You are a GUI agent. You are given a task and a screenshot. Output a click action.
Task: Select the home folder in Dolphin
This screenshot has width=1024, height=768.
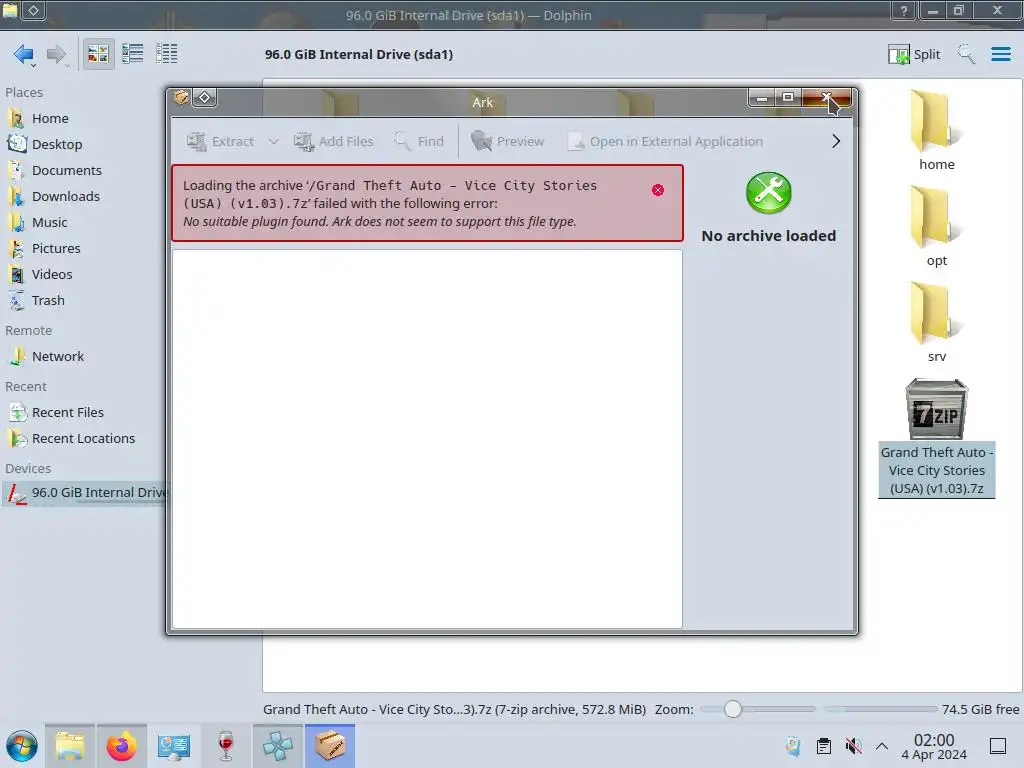936,131
